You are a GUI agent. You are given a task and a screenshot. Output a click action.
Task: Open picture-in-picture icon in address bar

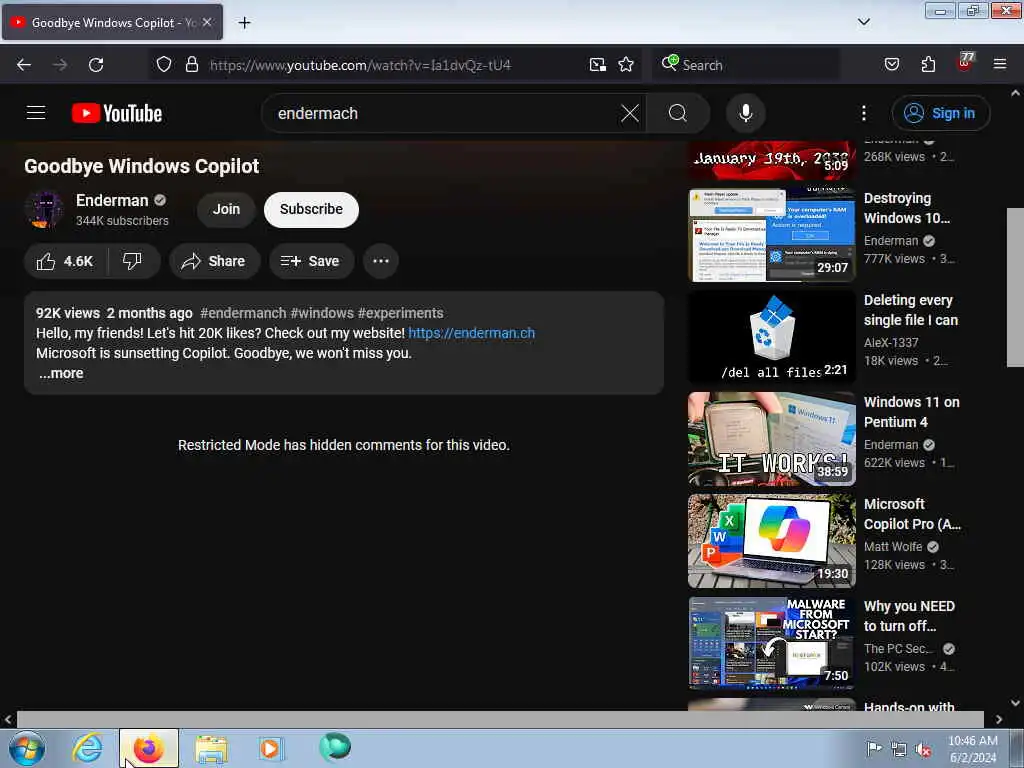tap(598, 65)
